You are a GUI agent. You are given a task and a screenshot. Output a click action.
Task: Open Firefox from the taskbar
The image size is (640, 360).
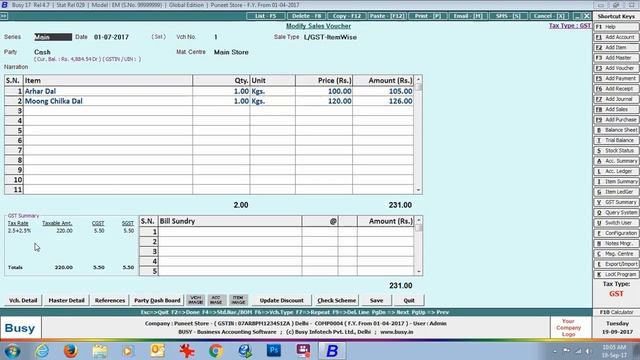point(71,351)
